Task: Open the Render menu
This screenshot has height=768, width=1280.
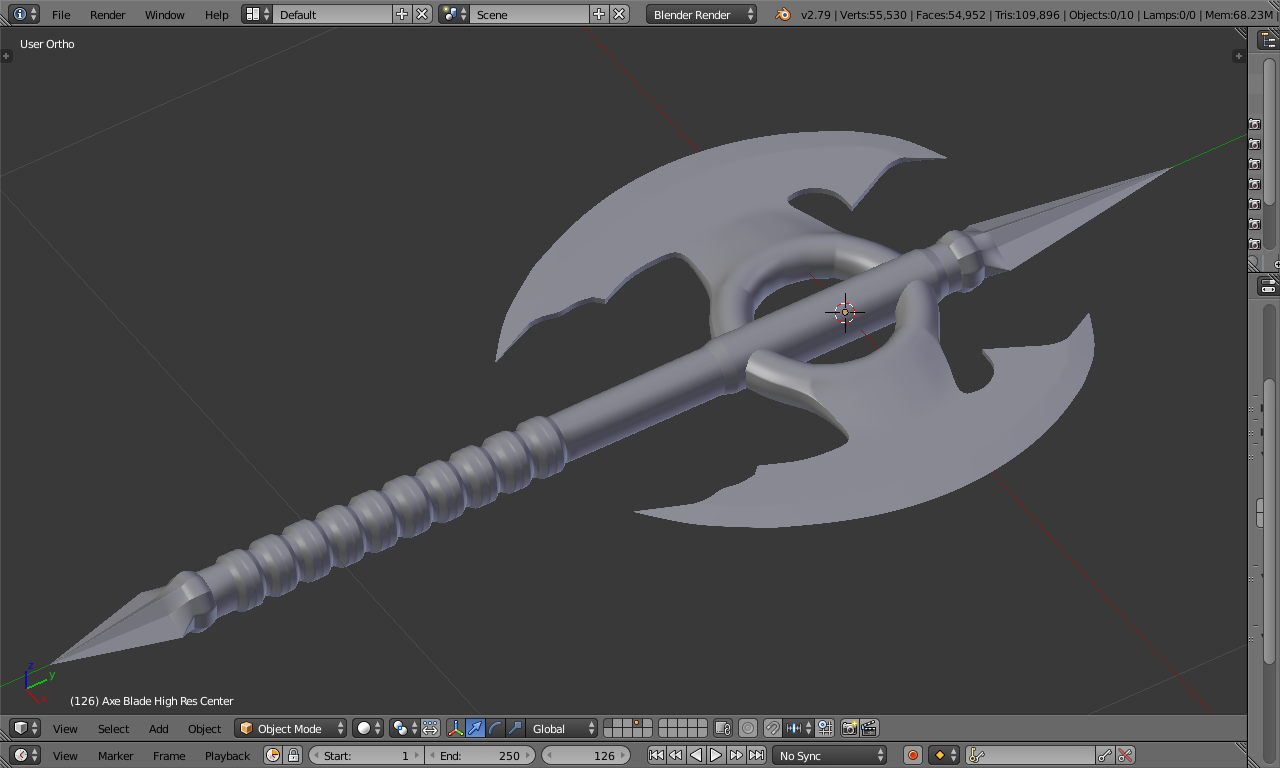Action: click(108, 15)
